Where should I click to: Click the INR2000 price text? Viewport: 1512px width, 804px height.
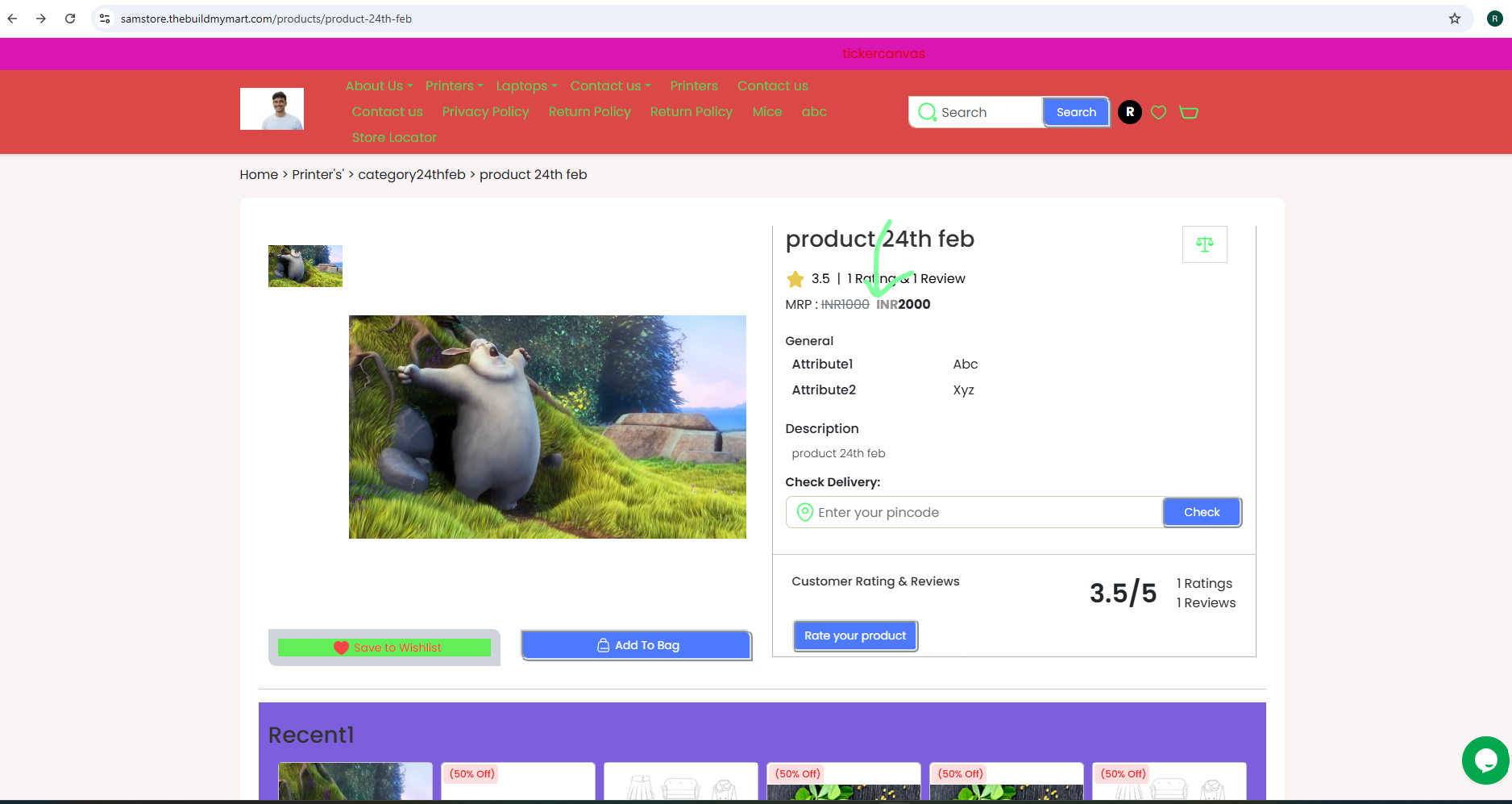tap(903, 305)
